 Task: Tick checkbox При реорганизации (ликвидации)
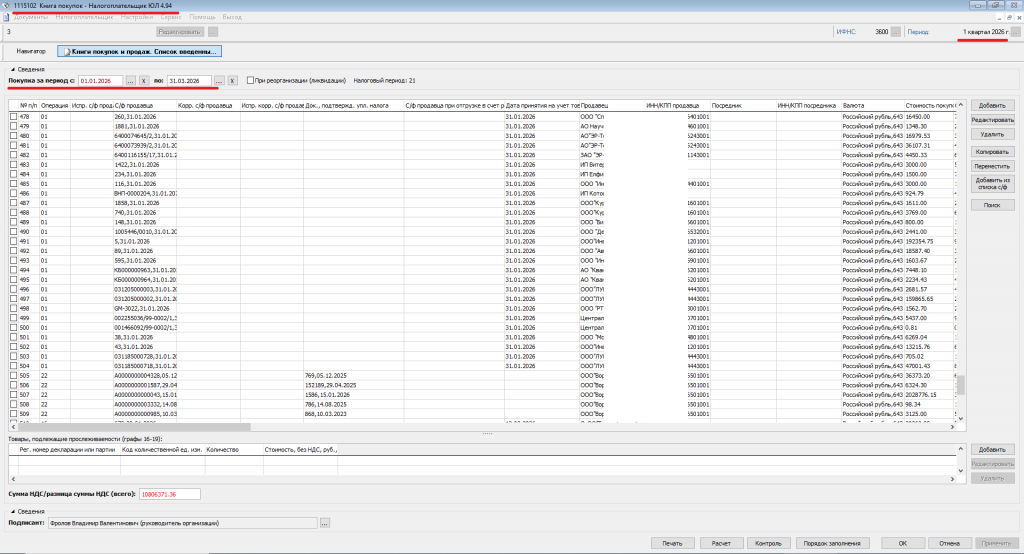coord(250,80)
